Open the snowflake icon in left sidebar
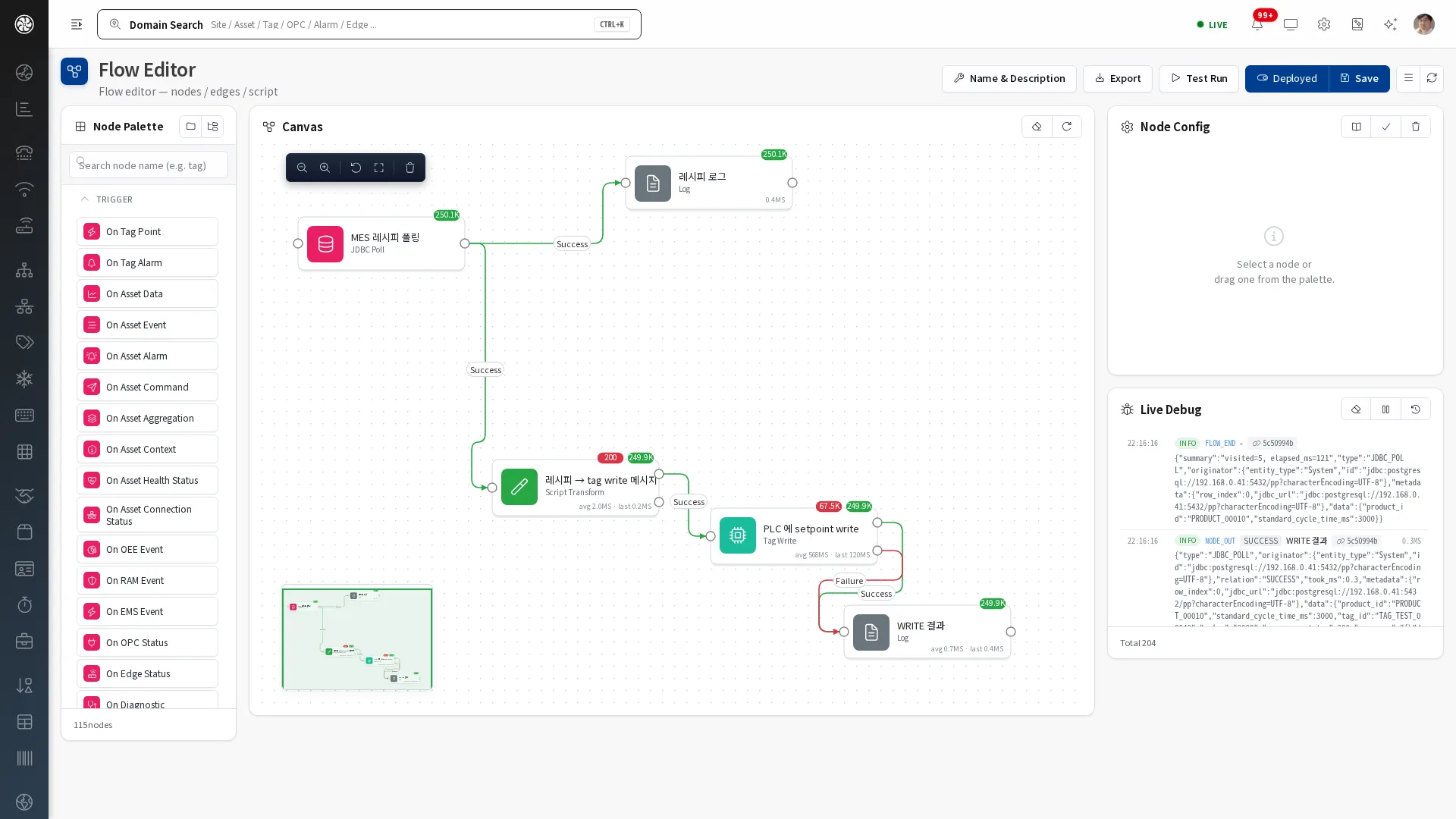The width and height of the screenshot is (1456, 819). pos(24,378)
